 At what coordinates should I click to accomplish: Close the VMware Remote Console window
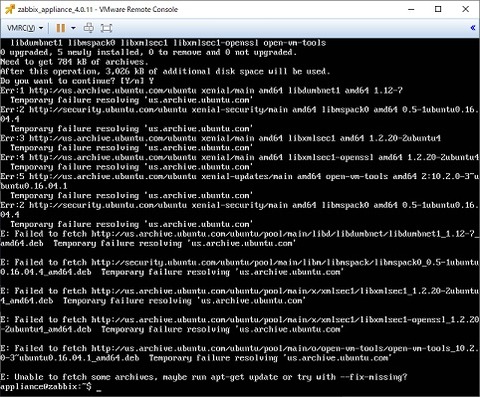[466, 9]
